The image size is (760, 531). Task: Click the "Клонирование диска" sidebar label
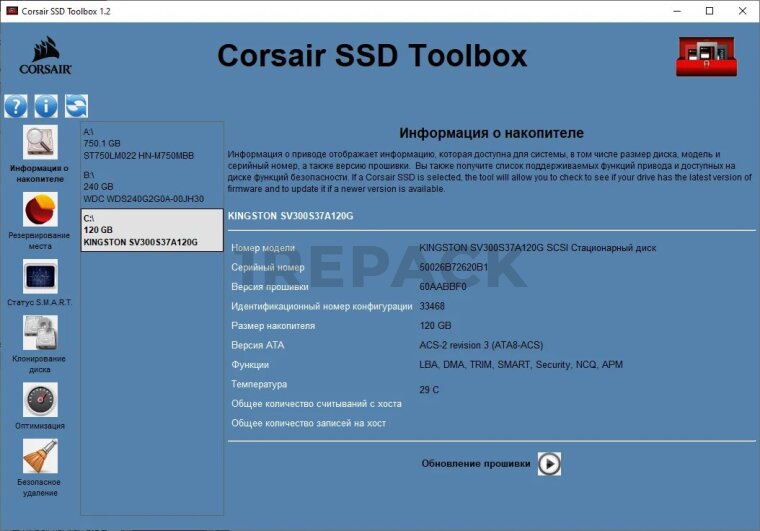pyautogui.click(x=40, y=364)
